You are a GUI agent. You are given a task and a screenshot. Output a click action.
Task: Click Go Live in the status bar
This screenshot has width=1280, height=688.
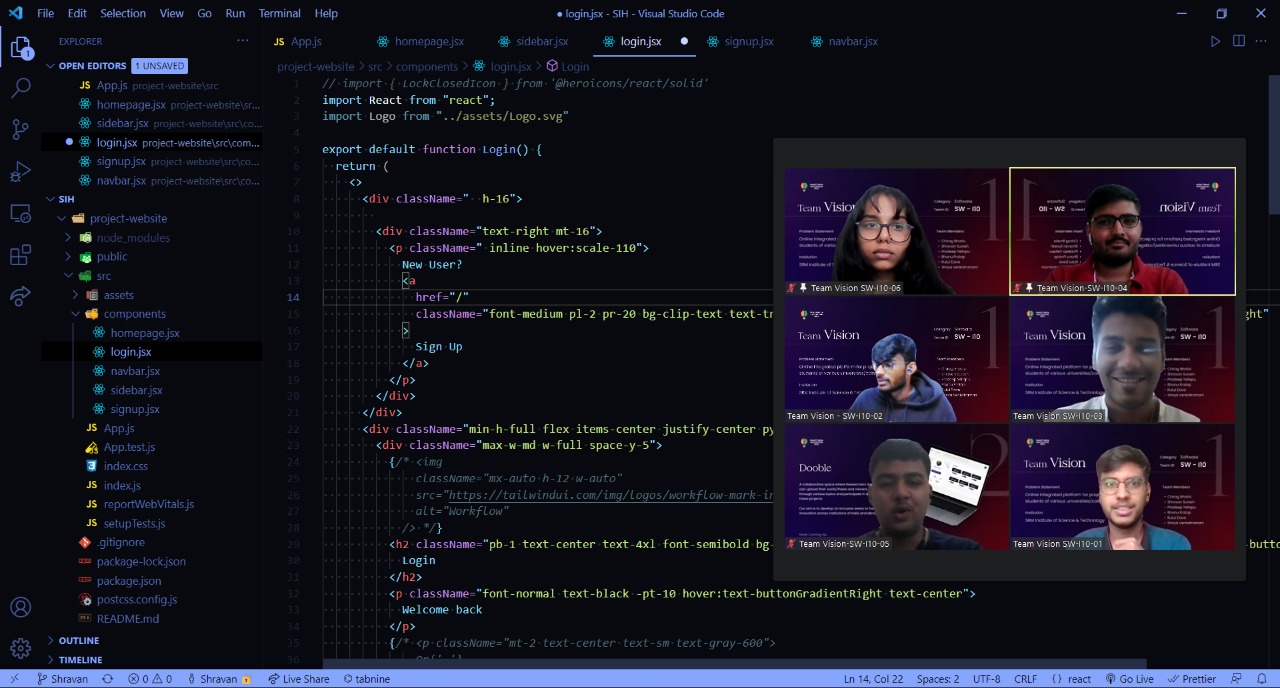(x=1132, y=679)
